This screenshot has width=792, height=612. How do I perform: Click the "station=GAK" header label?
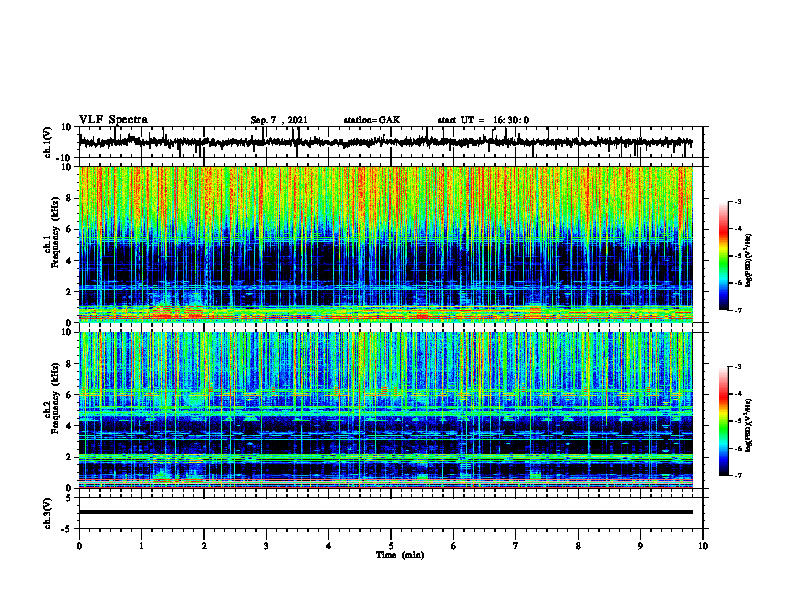pos(372,120)
